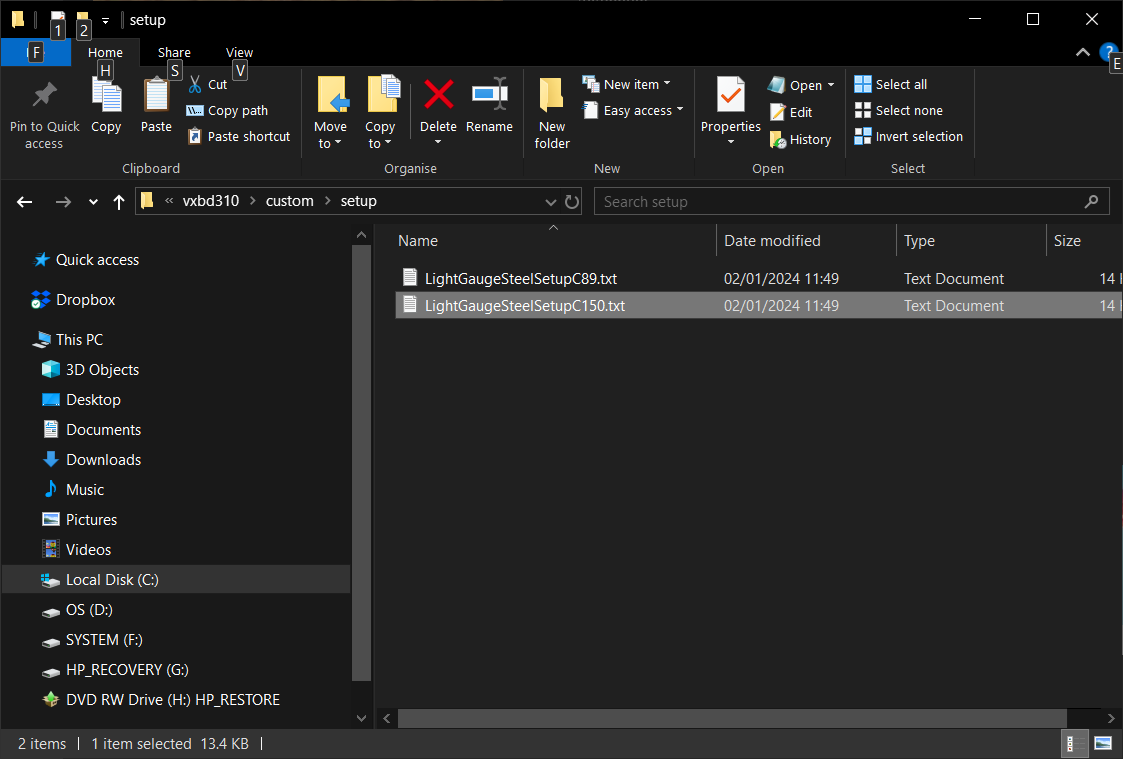Click the horizontal scrollbar in file list
This screenshot has height=759, width=1123.
(x=732, y=718)
